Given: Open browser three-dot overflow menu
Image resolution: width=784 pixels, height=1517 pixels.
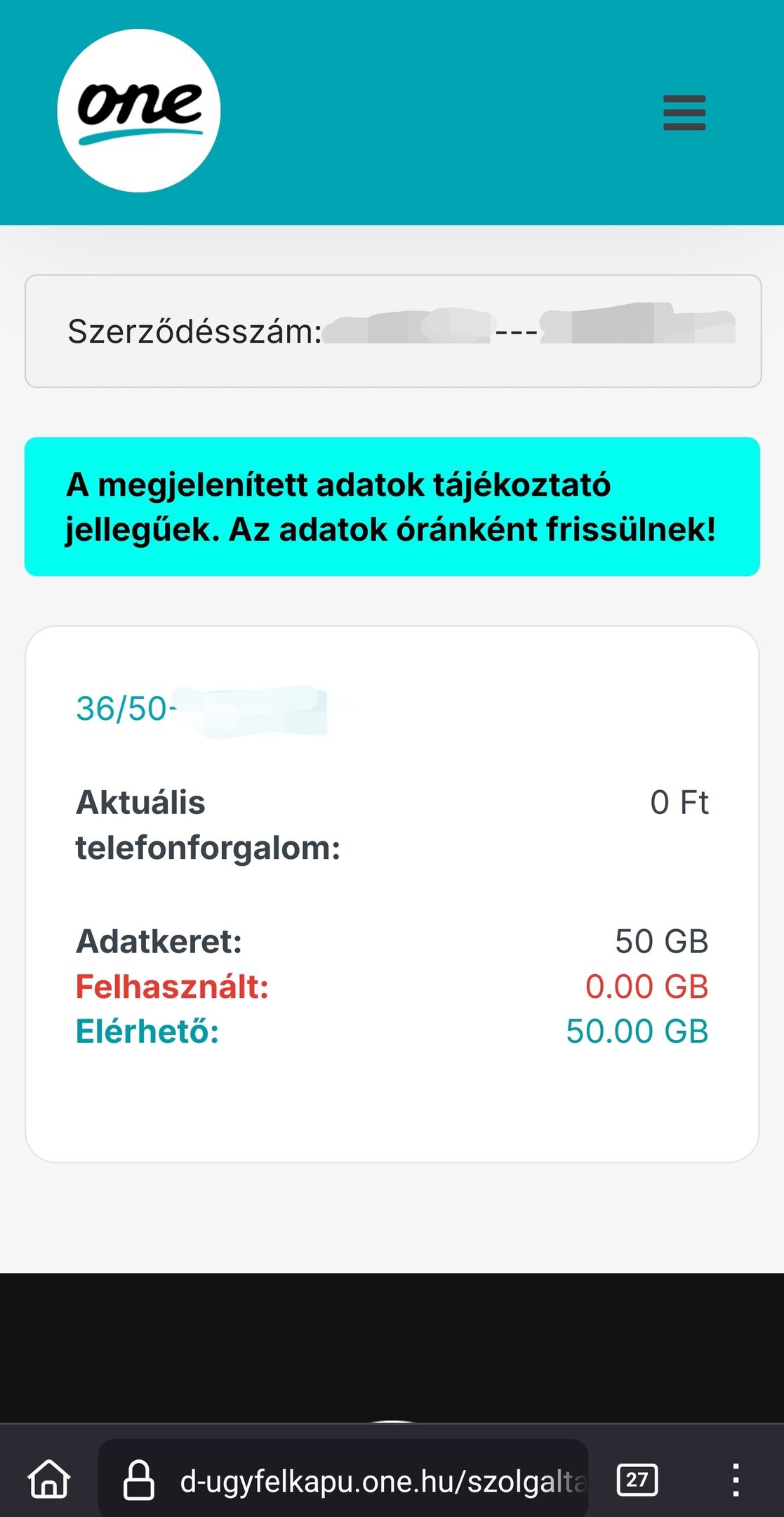Looking at the screenshot, I should (x=736, y=1480).
